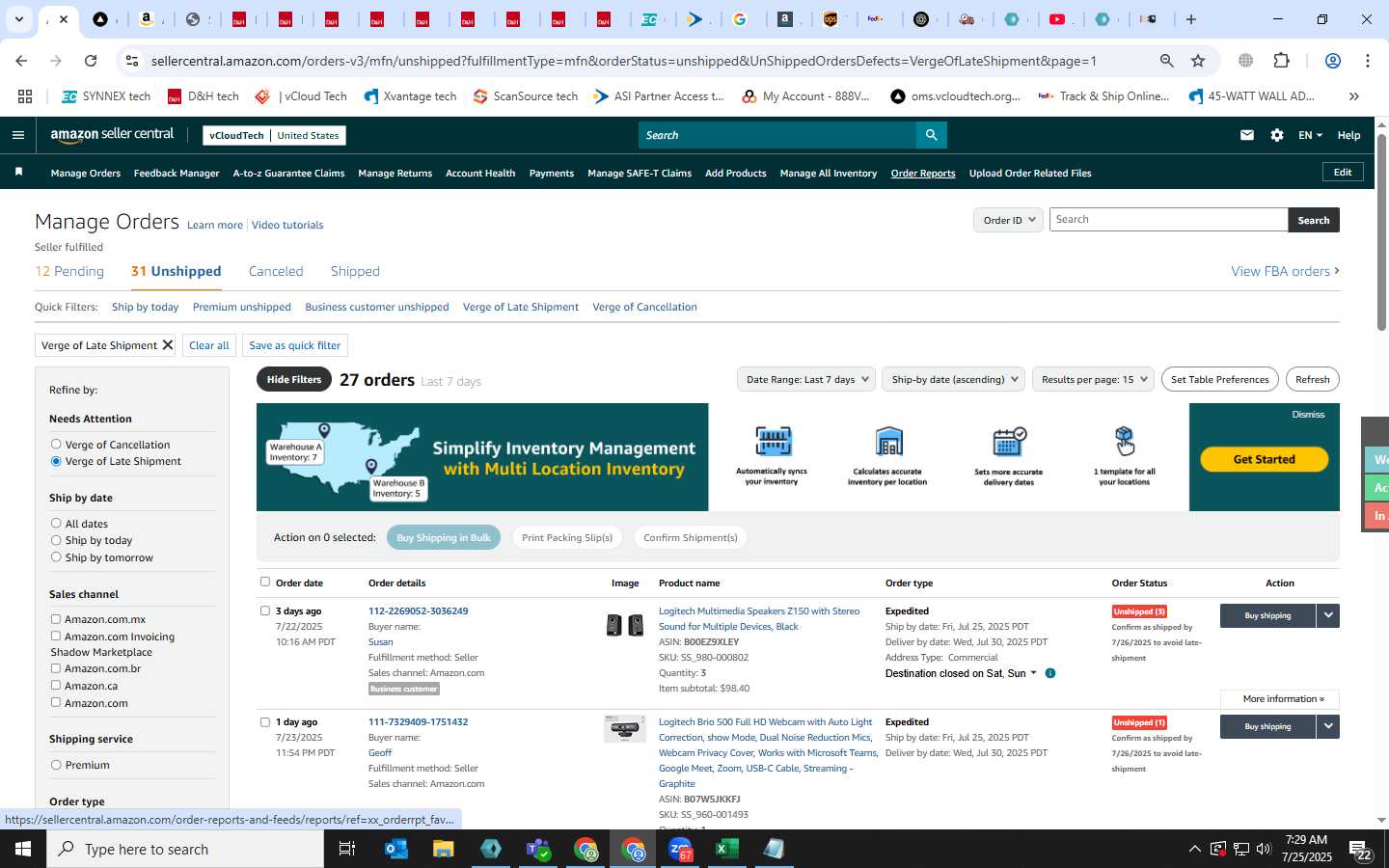Open the browser zoom magnifier in address bar
Image resolution: width=1389 pixels, height=868 pixels.
pos(1167,61)
